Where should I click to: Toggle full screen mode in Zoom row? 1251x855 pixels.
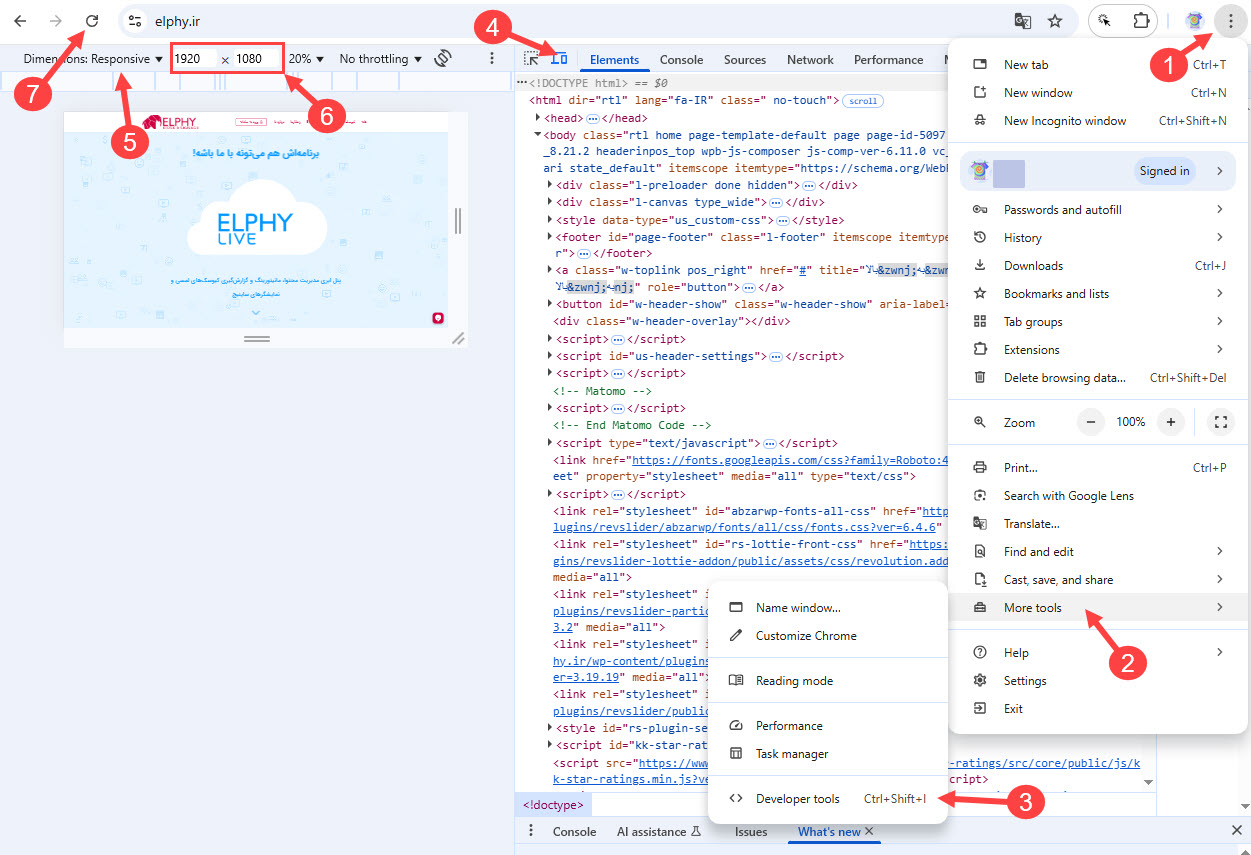[x=1220, y=422]
